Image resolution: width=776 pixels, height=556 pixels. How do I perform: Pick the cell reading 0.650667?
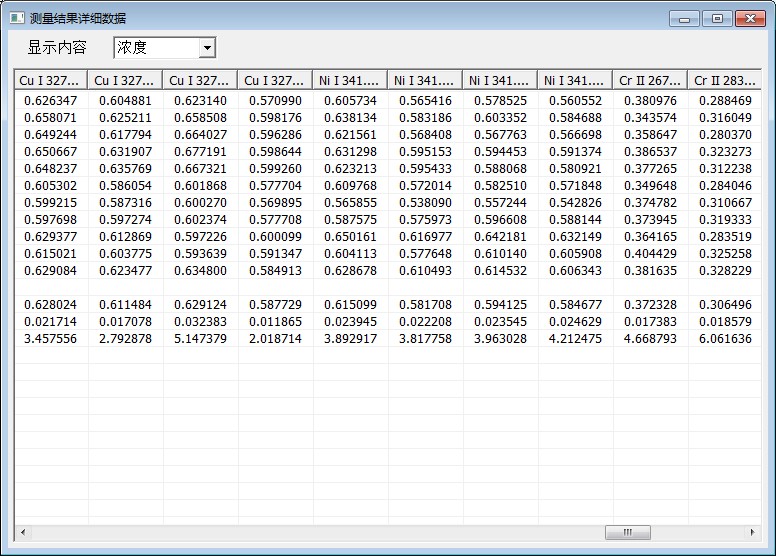tap(50, 152)
